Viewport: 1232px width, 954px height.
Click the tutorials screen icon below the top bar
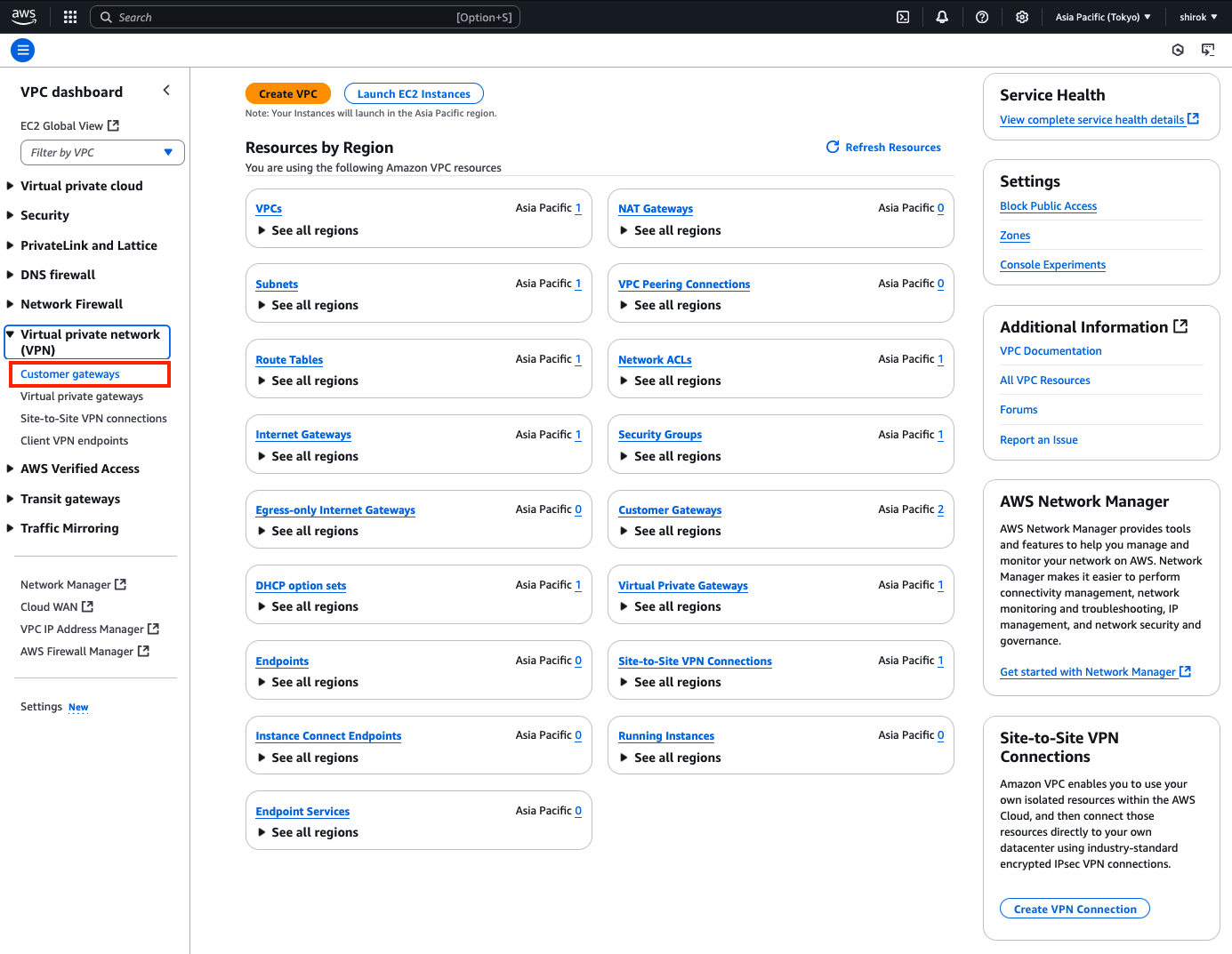click(x=1208, y=50)
